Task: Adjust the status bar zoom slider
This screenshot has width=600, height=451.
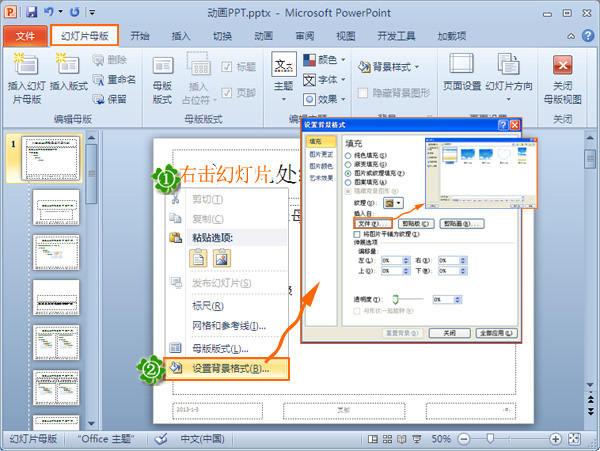Action: 490,439
